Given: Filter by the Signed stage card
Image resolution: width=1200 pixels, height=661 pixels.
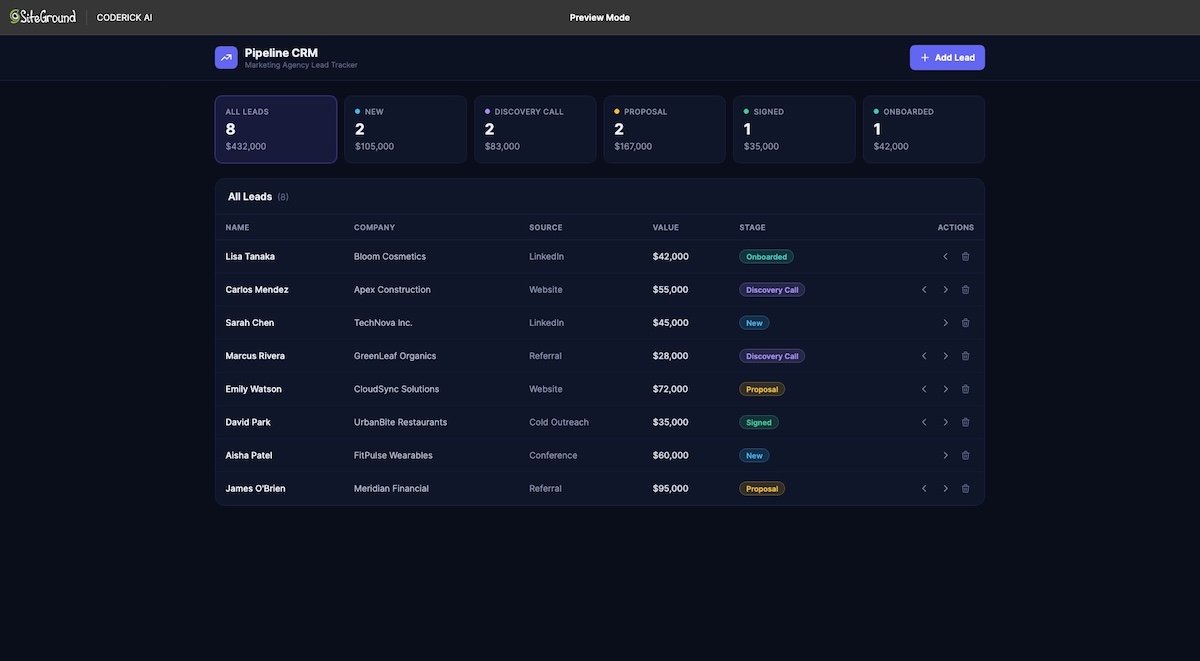Looking at the screenshot, I should [794, 129].
